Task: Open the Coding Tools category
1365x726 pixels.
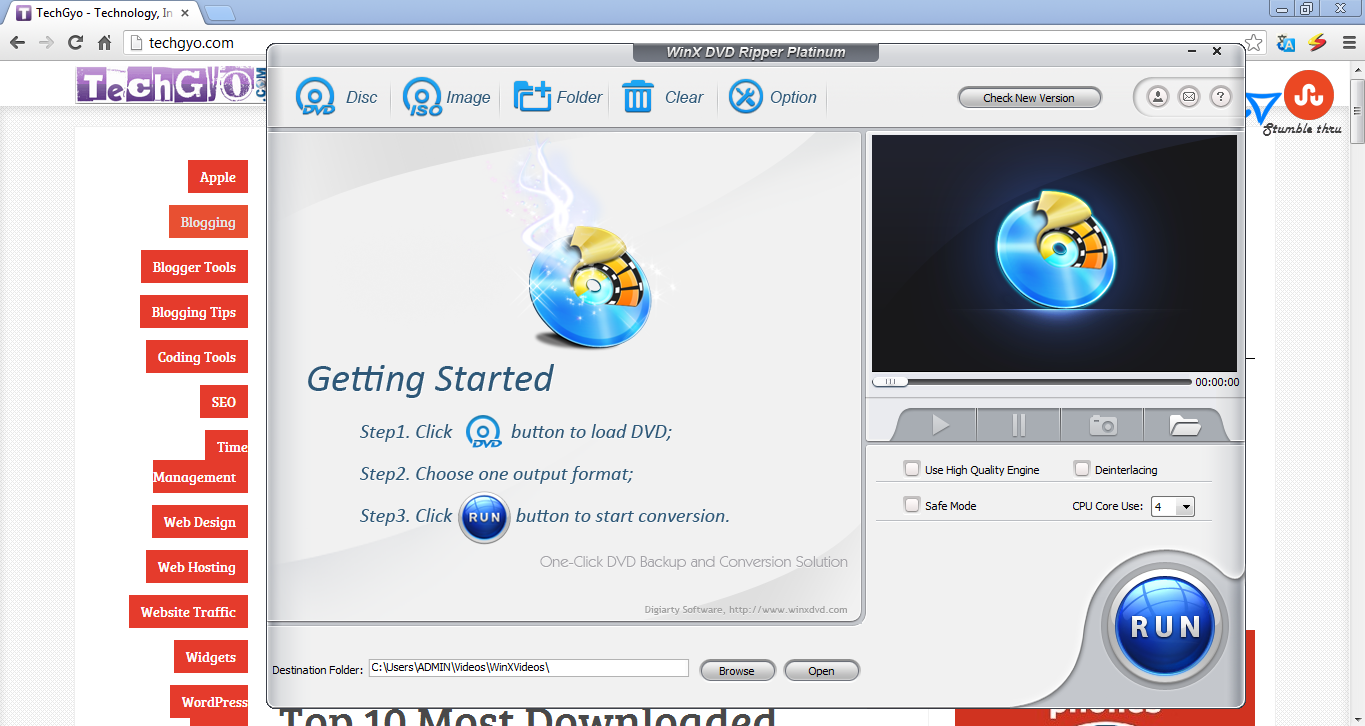Action: pos(197,357)
